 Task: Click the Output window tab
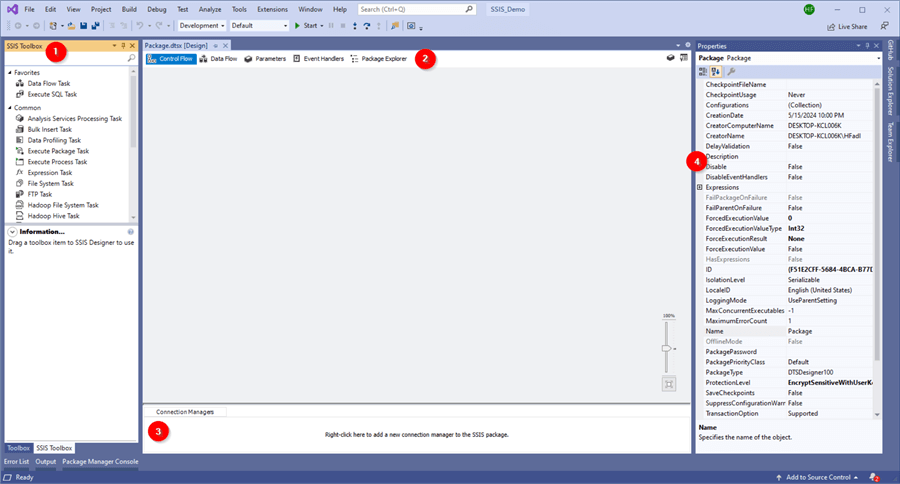coord(45,462)
